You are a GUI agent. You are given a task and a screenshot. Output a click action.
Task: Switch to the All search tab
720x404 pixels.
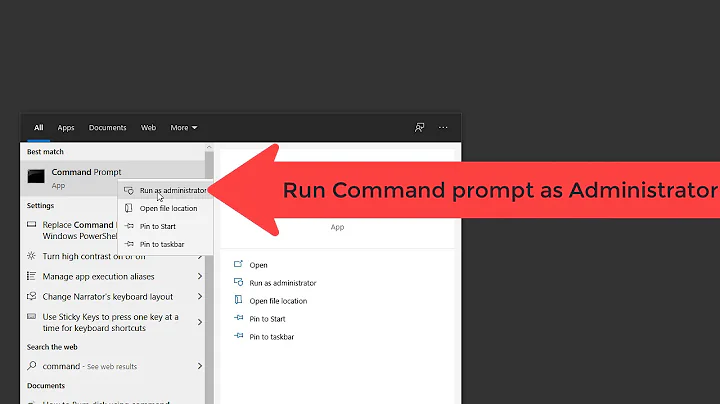pos(39,128)
